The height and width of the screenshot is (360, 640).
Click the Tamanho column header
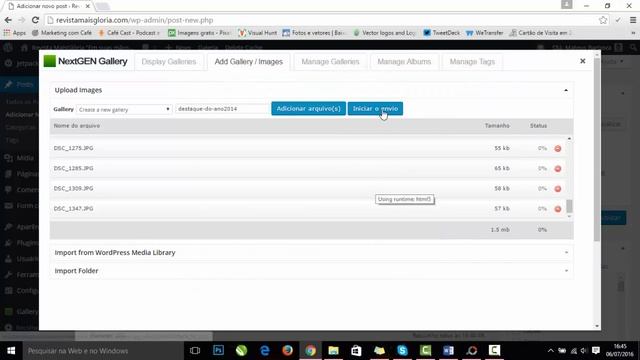pyautogui.click(x=497, y=126)
